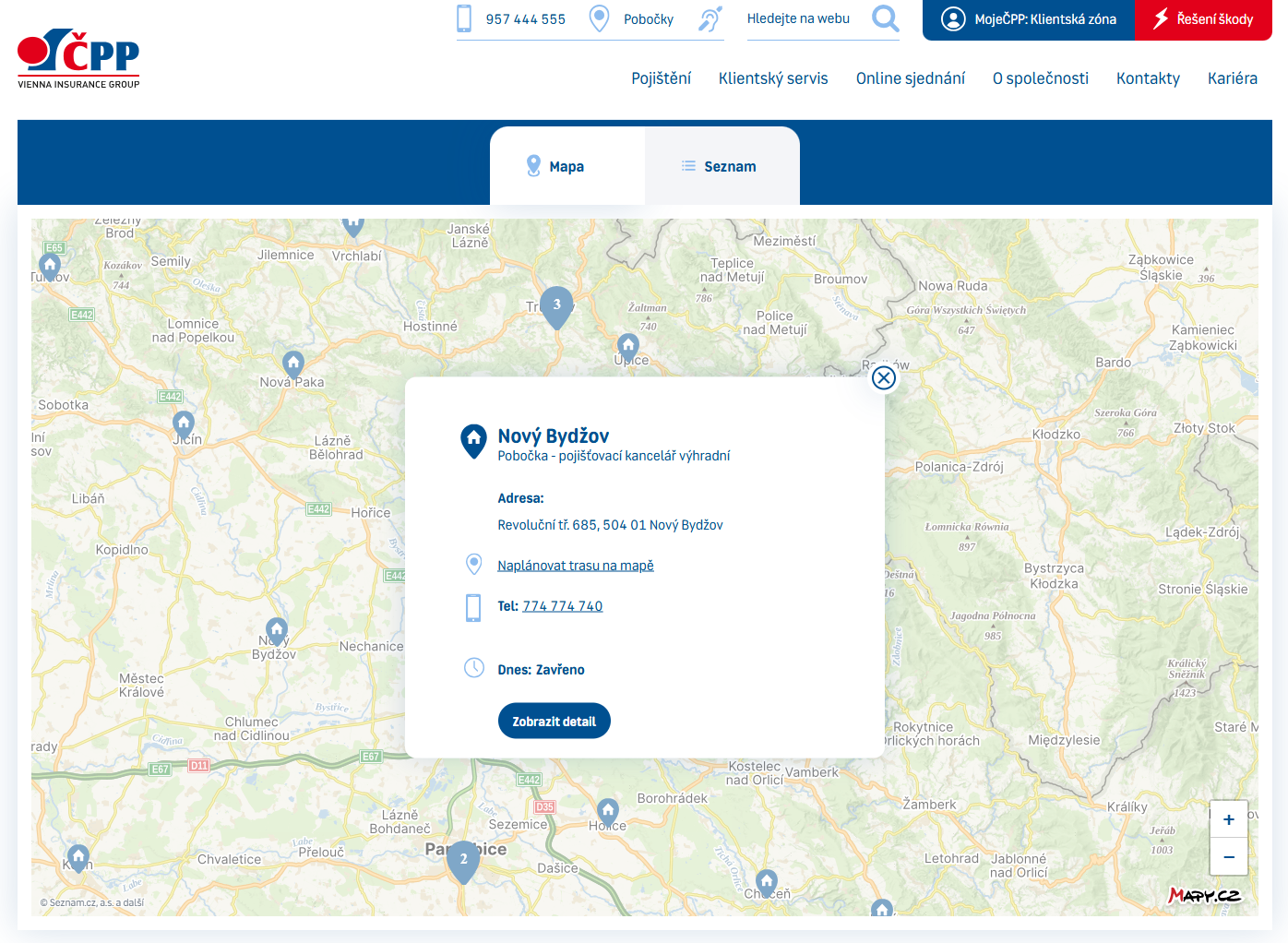Open the red Řešení škody button

[x=1203, y=19]
